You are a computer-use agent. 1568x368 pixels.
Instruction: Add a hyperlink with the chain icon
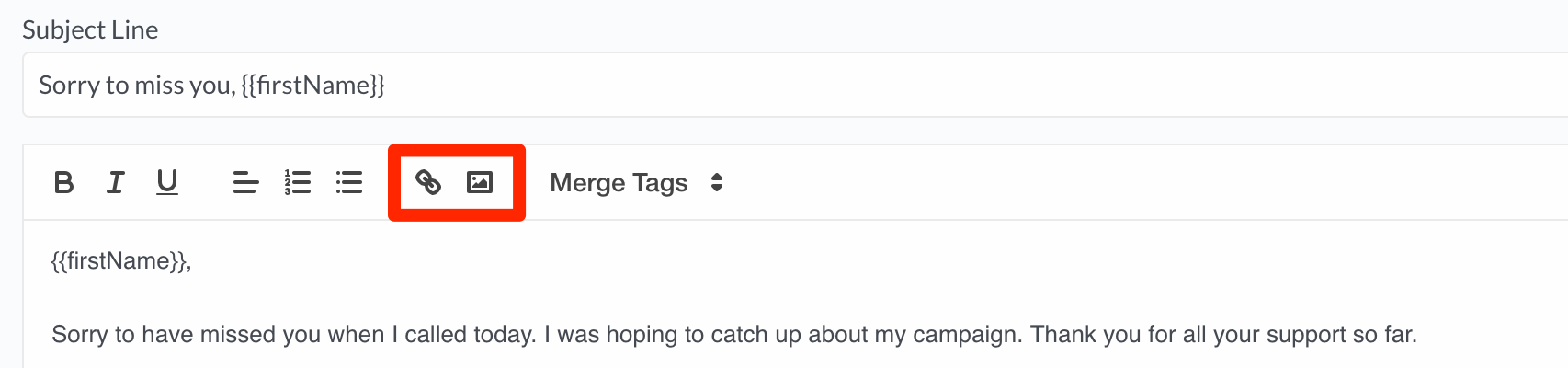point(428,182)
